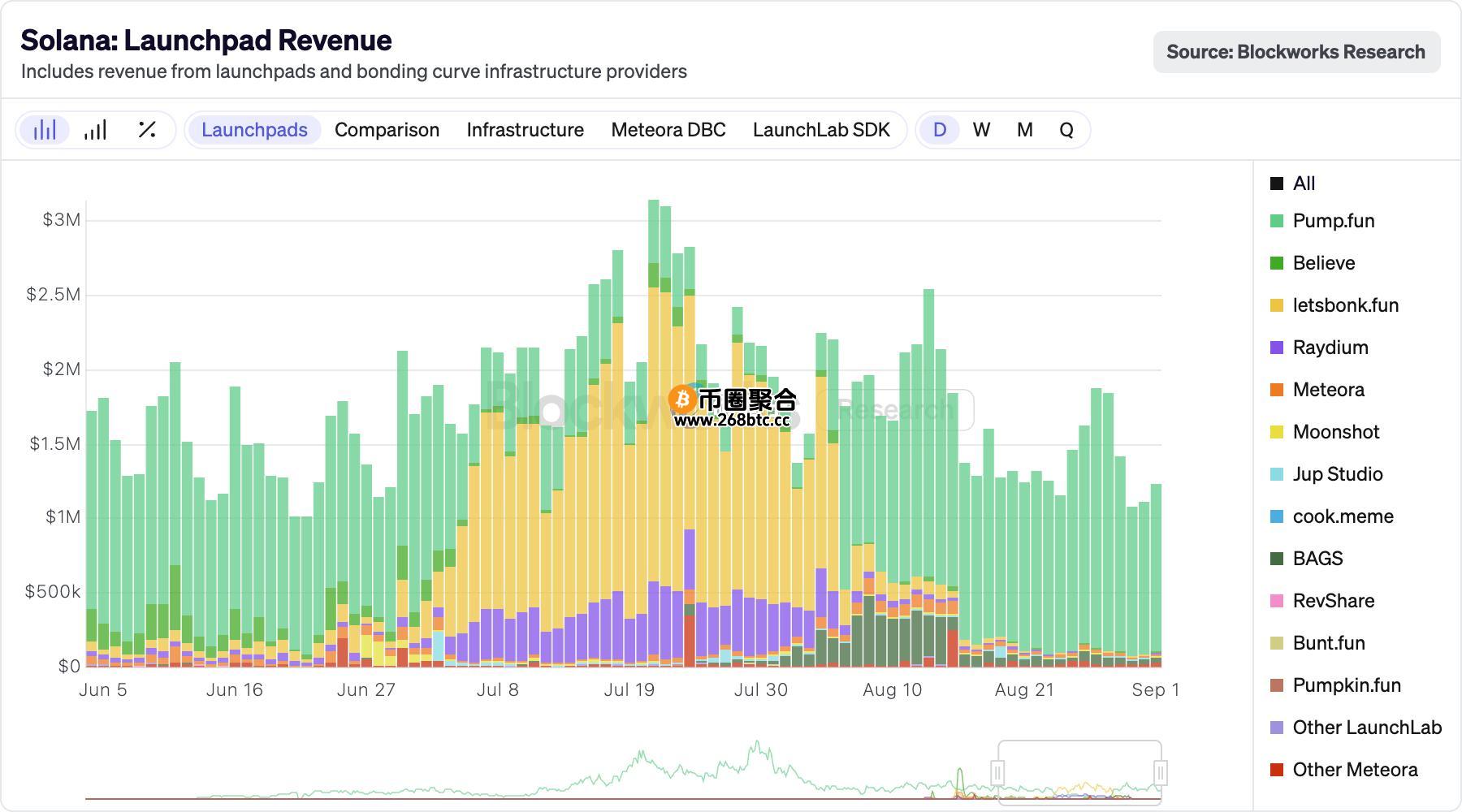Image resolution: width=1462 pixels, height=812 pixels.
Task: Toggle Raydium series in legend
Action: 1320,348
